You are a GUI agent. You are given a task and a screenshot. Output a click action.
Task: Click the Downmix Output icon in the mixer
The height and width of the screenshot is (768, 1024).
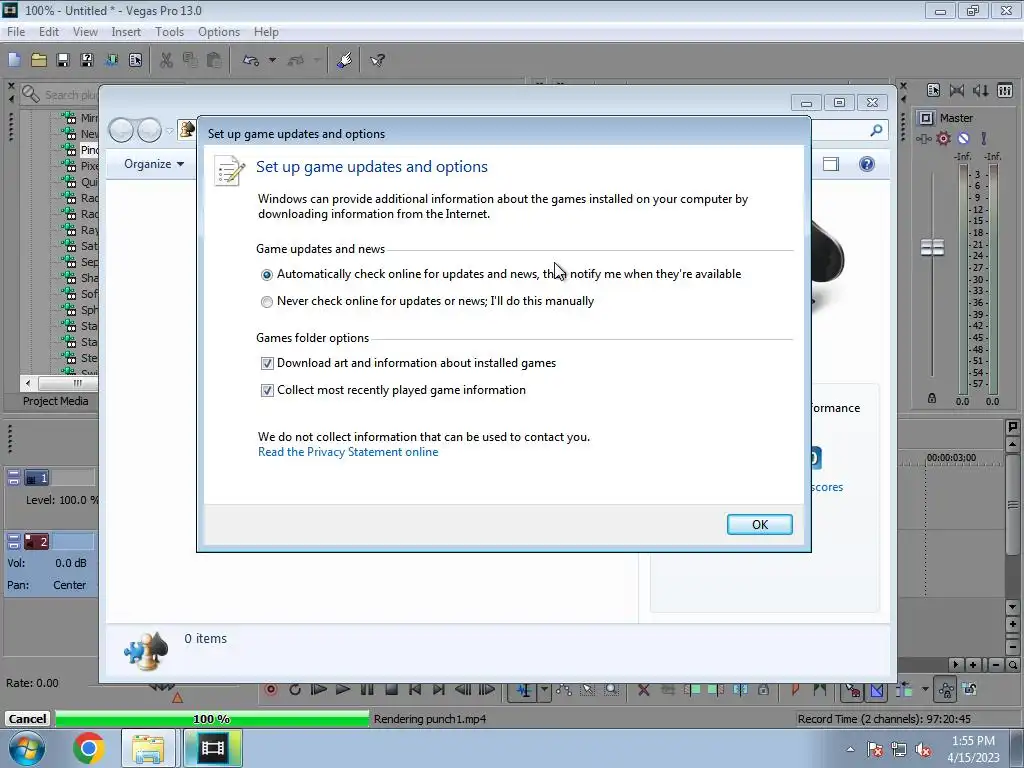point(957,90)
